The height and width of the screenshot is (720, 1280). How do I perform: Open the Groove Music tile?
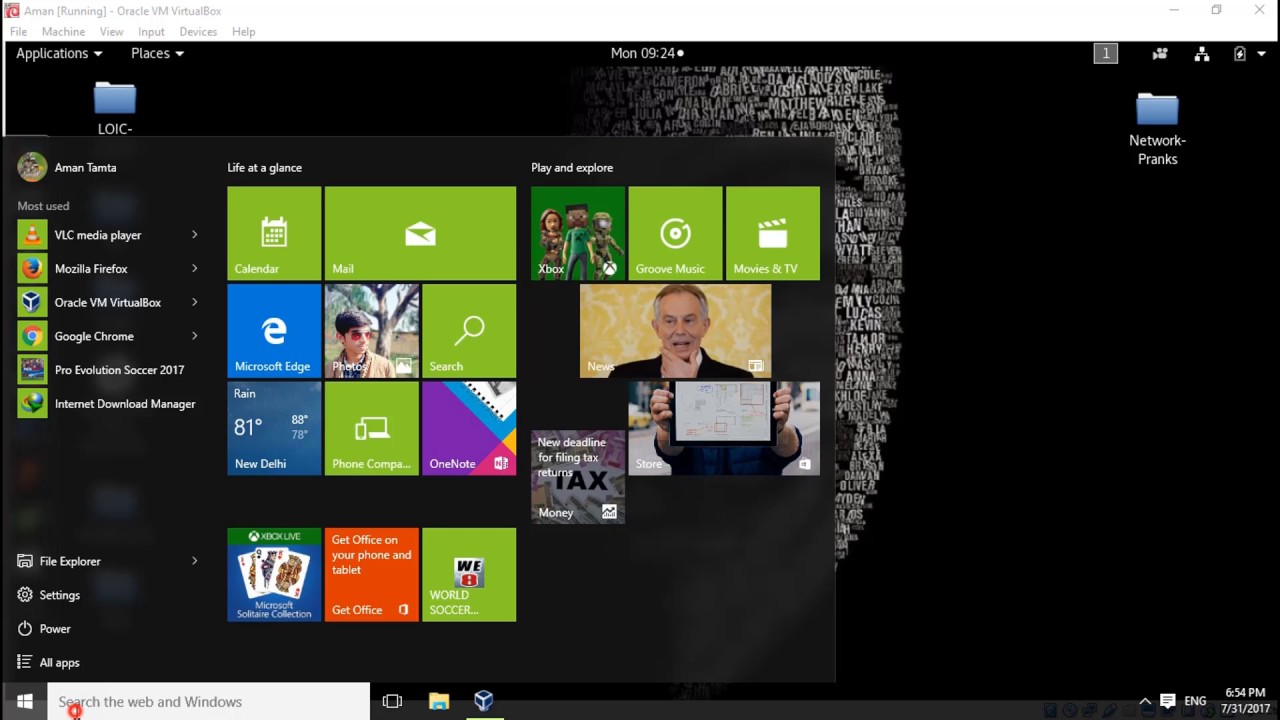coord(675,233)
